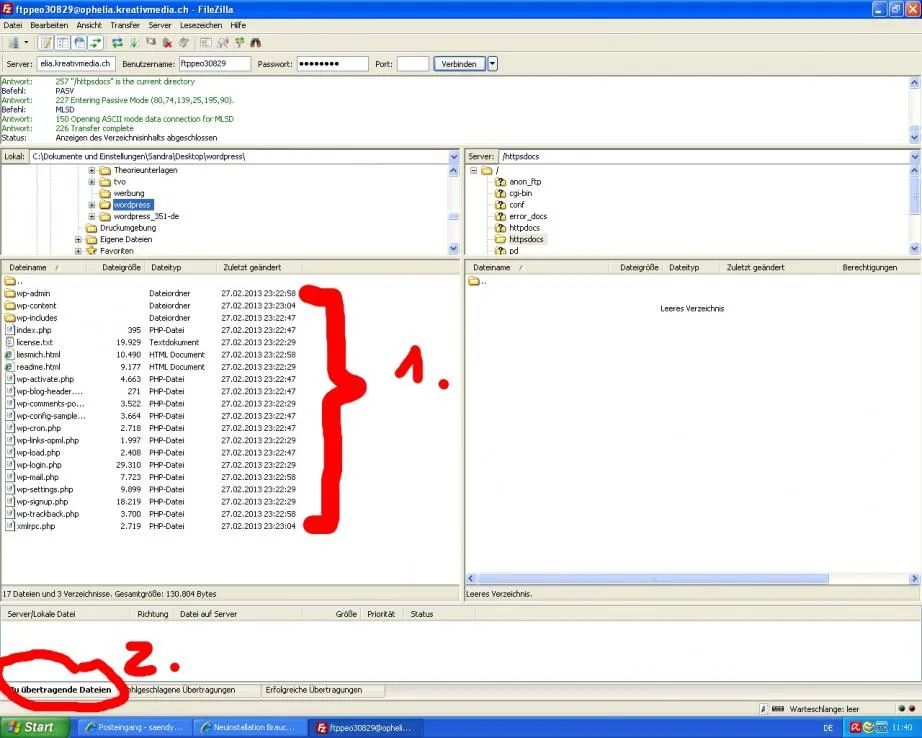Select anon_ftp folder in remote tree
The width and height of the screenshot is (922, 738).
[x=525, y=182]
